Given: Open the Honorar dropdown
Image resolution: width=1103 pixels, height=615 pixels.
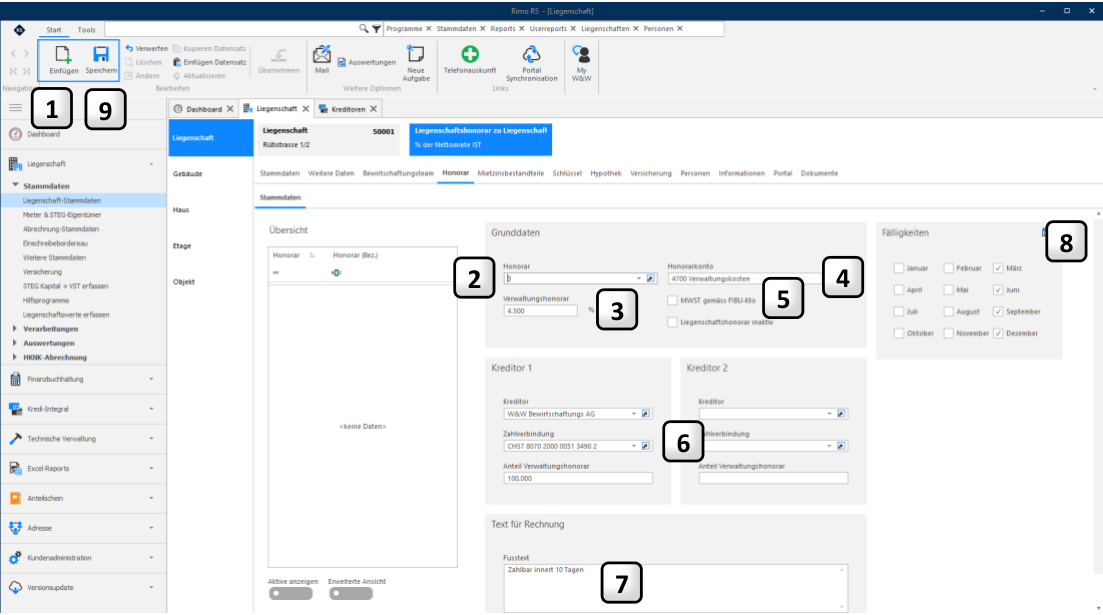Looking at the screenshot, I should [x=639, y=279].
